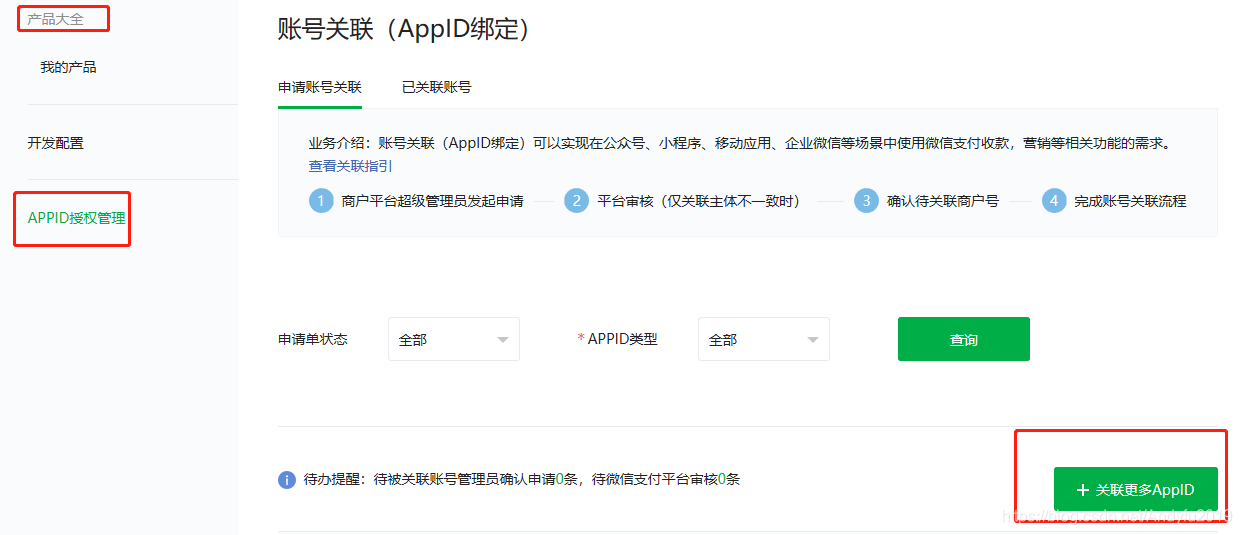Expand the APPID类型 dropdown
The image size is (1242, 535).
point(764,339)
